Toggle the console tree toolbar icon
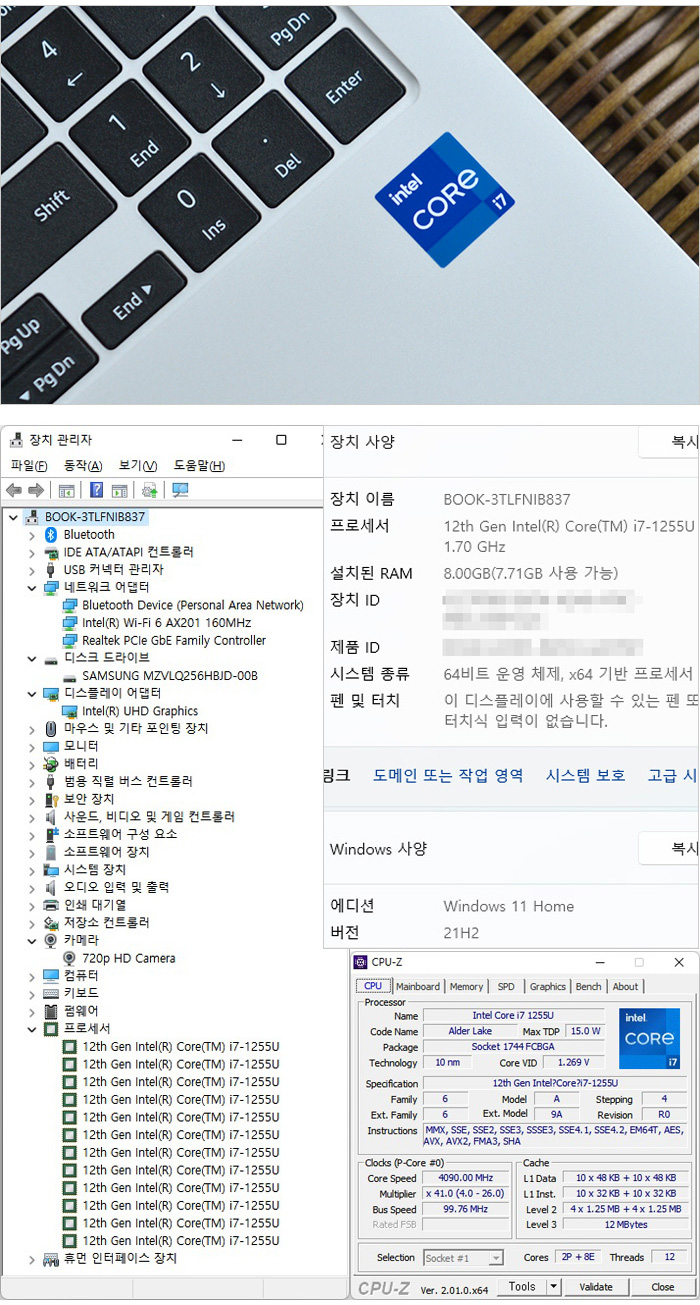Image resolution: width=700 pixels, height=1305 pixels. click(x=66, y=490)
